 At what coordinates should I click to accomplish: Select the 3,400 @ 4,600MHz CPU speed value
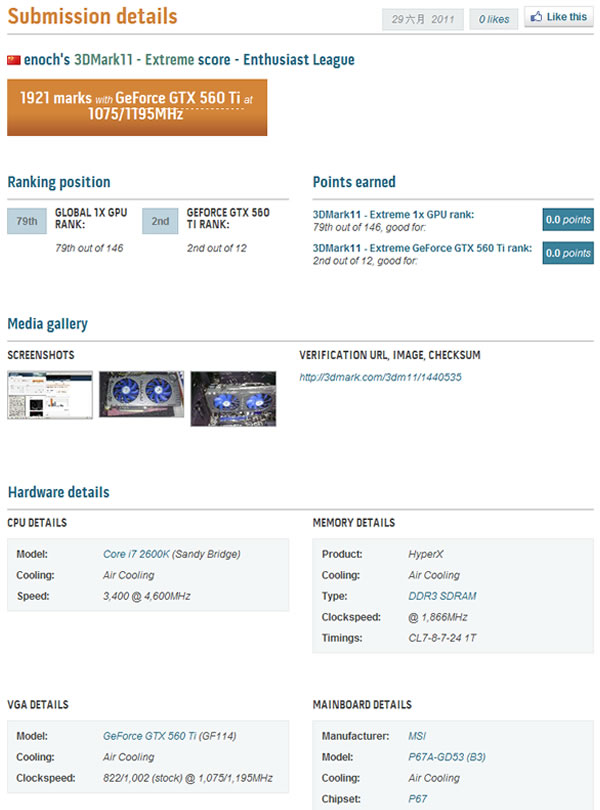[147, 596]
